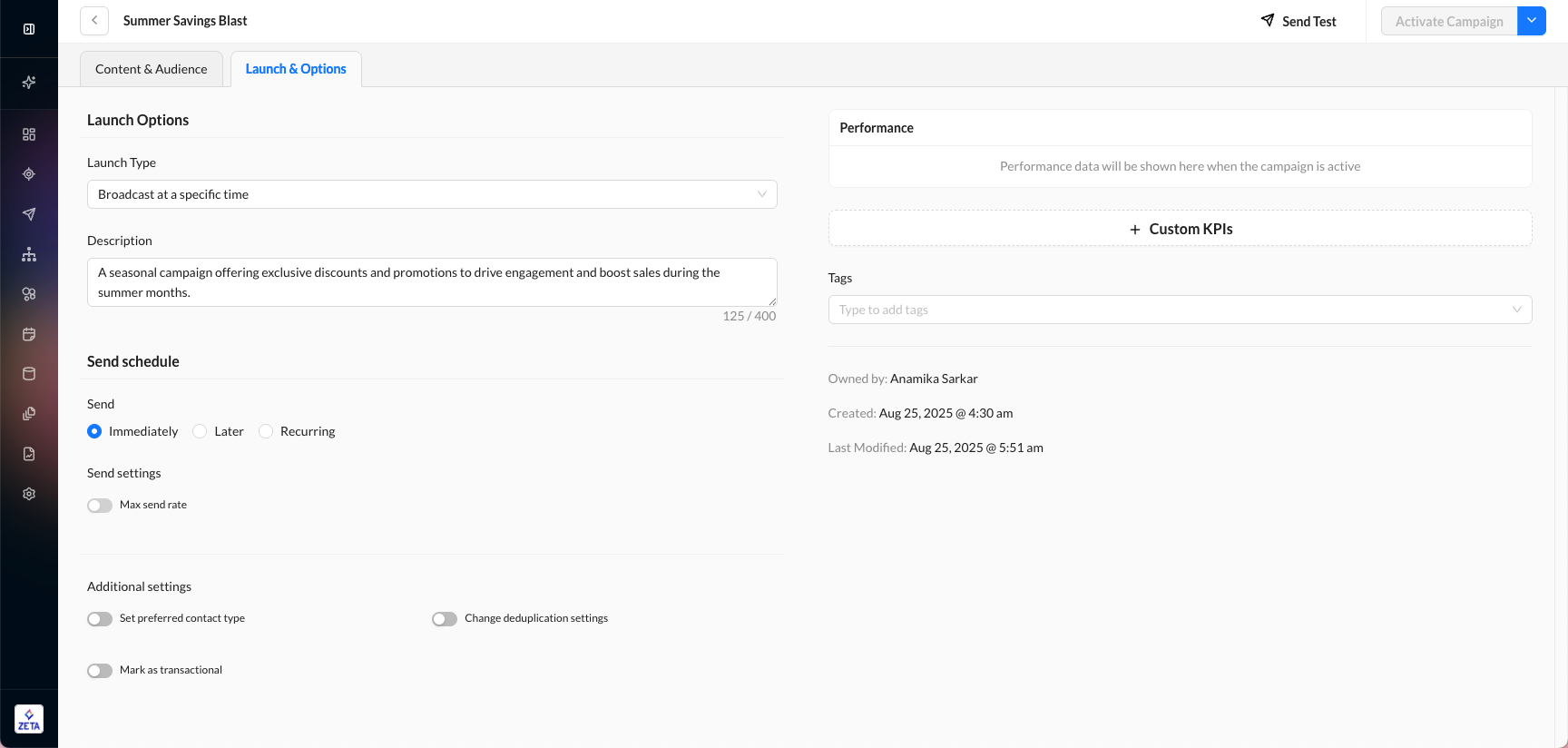Switch to Content & Audience tab
The width and height of the screenshot is (1568, 748).
[x=152, y=69]
